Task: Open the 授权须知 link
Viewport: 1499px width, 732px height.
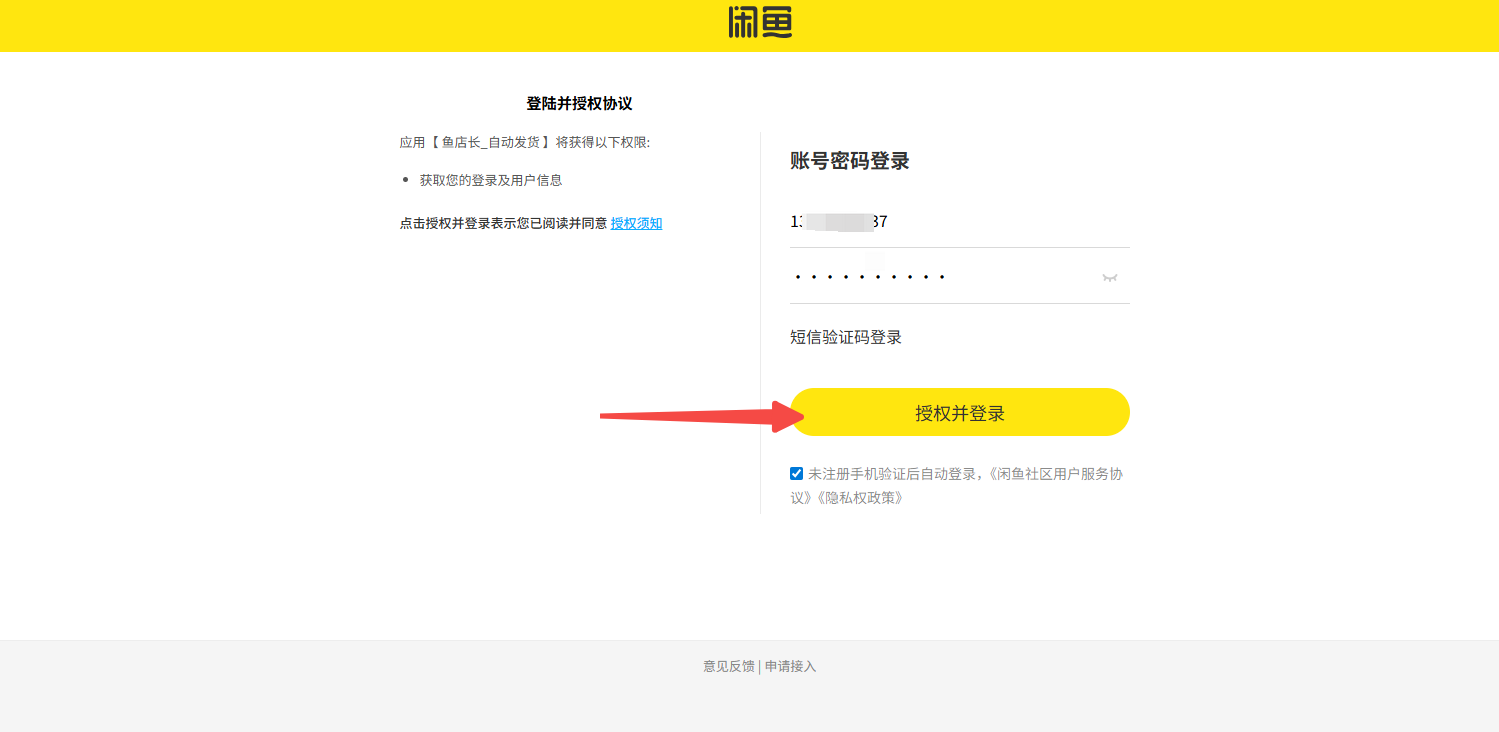Action: 636,223
